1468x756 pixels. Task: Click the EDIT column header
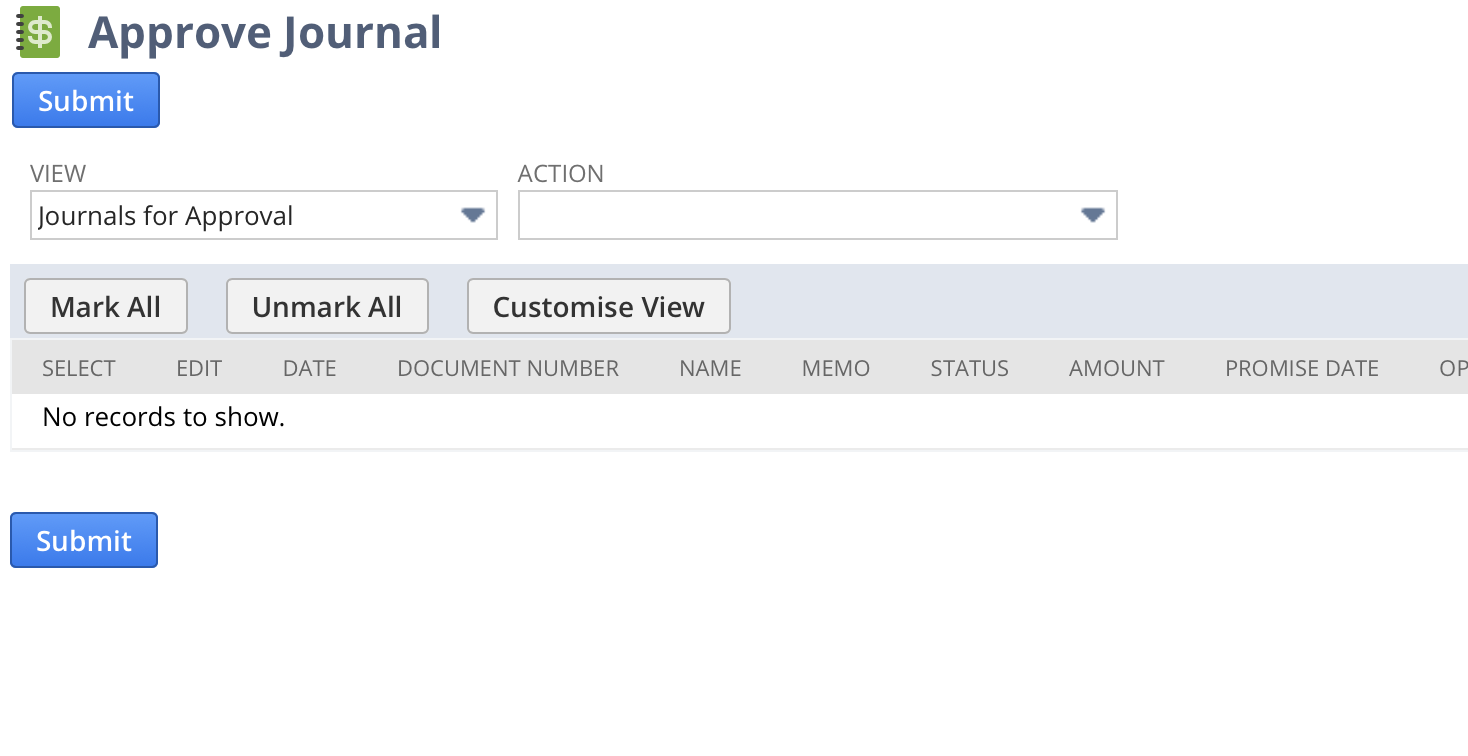point(198,368)
